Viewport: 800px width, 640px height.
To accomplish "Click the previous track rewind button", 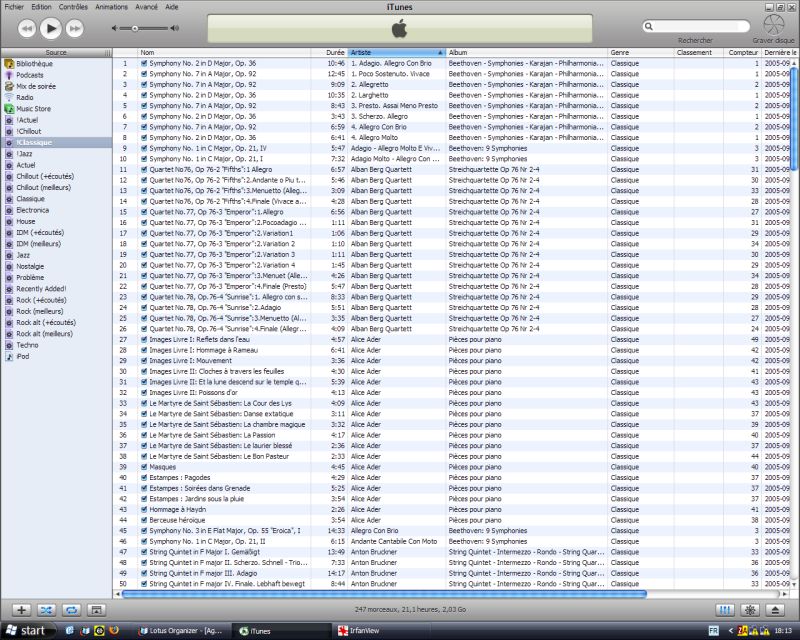I will click(x=26, y=29).
